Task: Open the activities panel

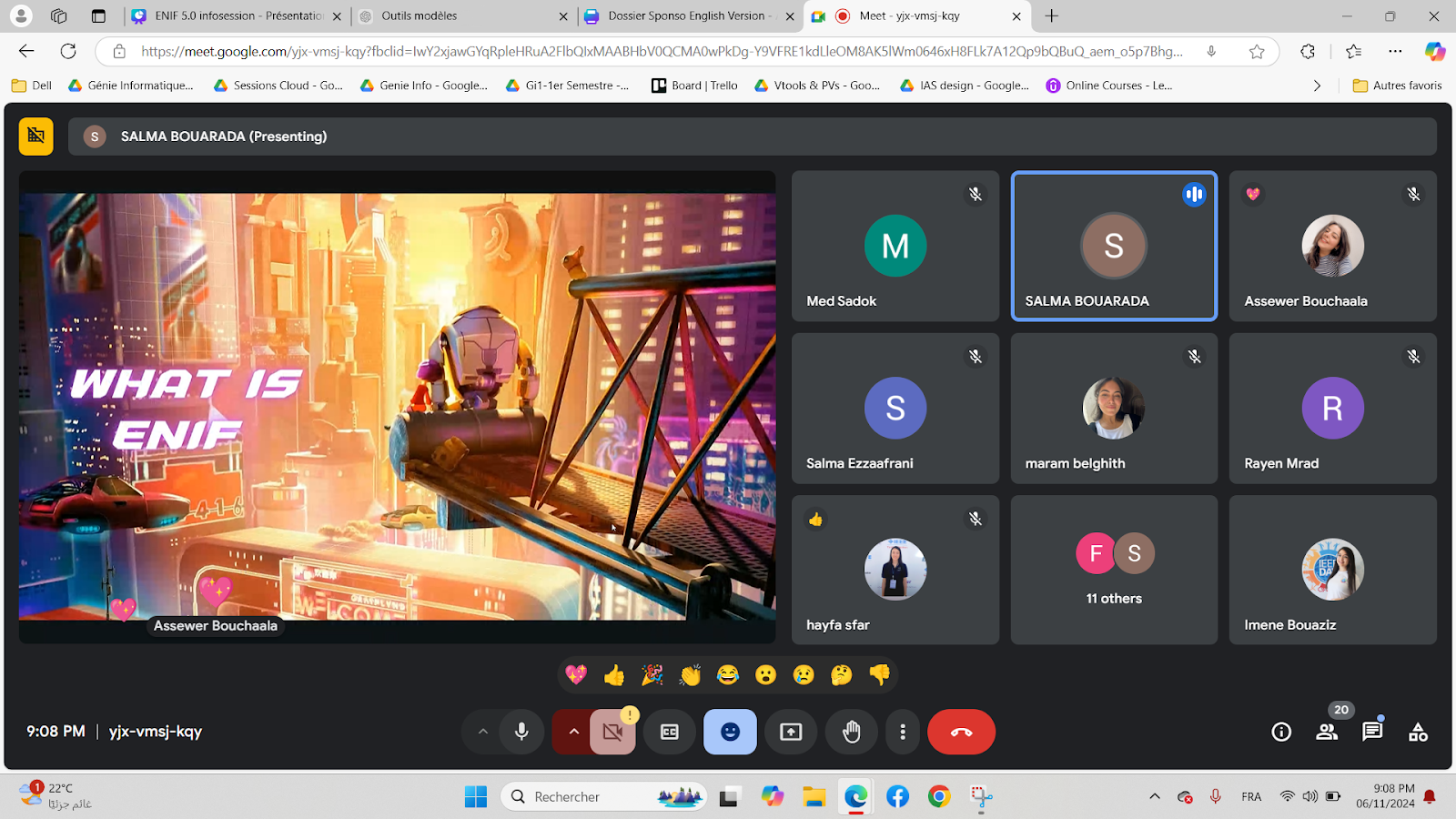Action: coord(1418,732)
